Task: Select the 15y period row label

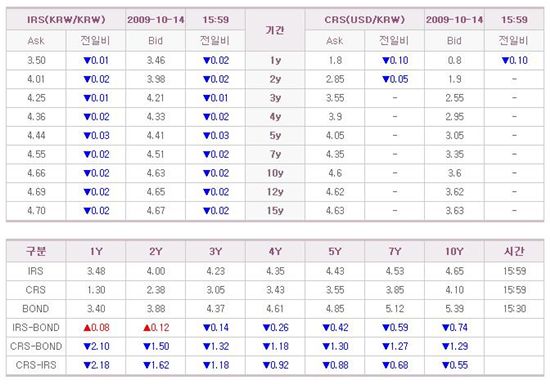Action: [x=275, y=210]
